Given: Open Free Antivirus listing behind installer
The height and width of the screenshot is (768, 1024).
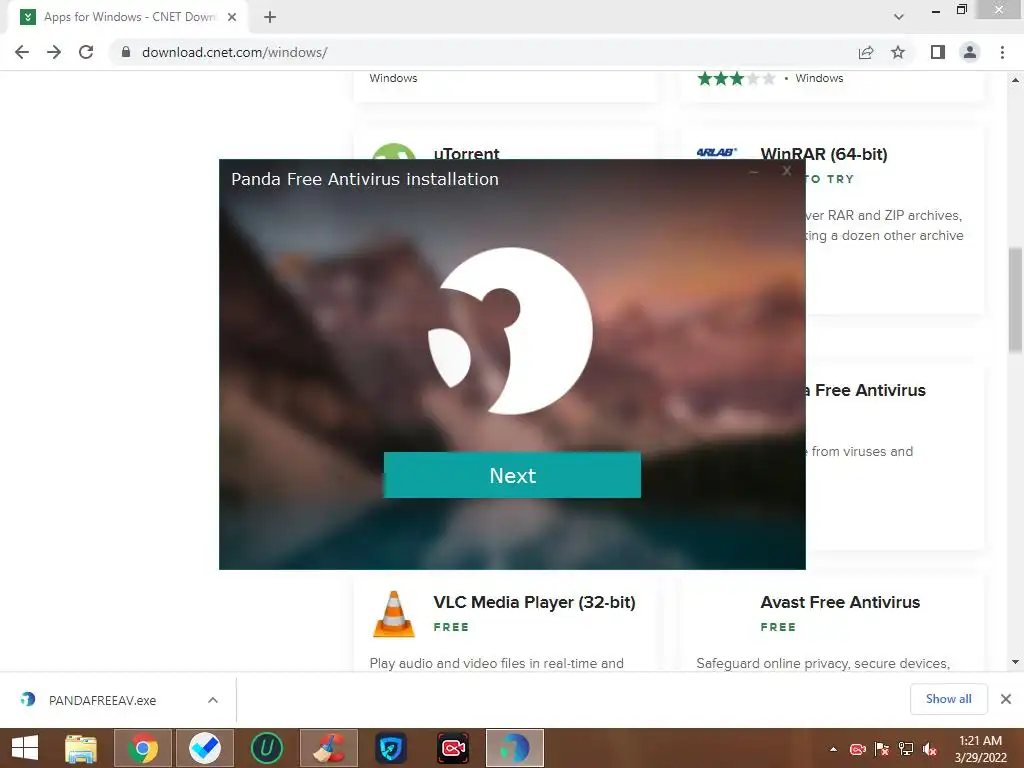Looking at the screenshot, I should point(866,391).
